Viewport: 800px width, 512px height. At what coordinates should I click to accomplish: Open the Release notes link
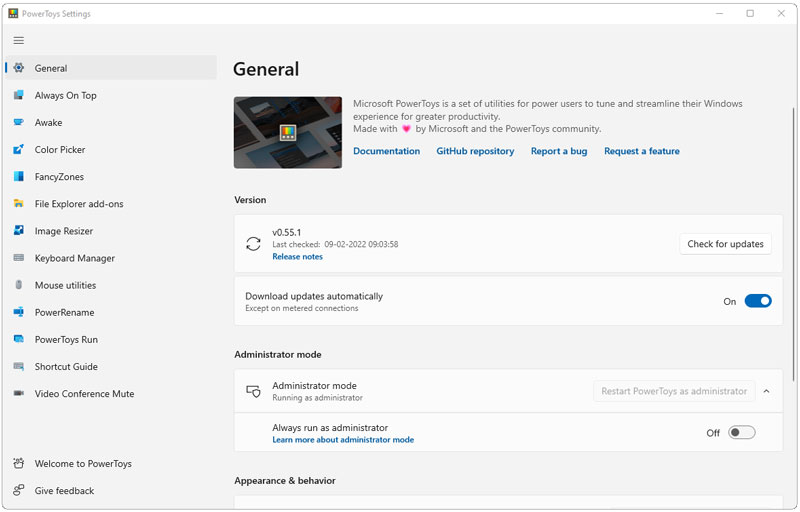297,257
